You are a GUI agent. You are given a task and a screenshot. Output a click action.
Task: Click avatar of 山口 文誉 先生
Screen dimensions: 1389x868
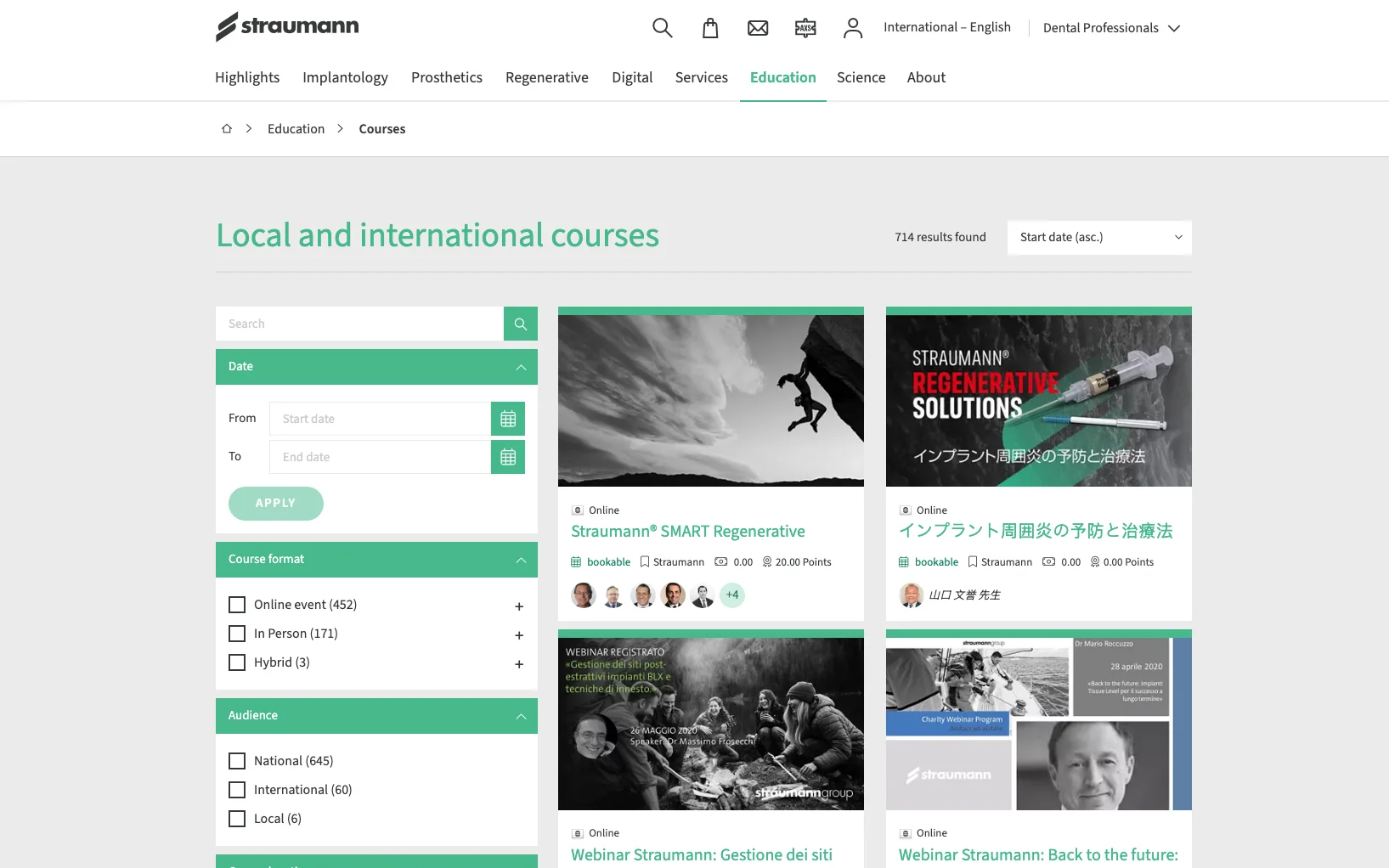point(912,595)
